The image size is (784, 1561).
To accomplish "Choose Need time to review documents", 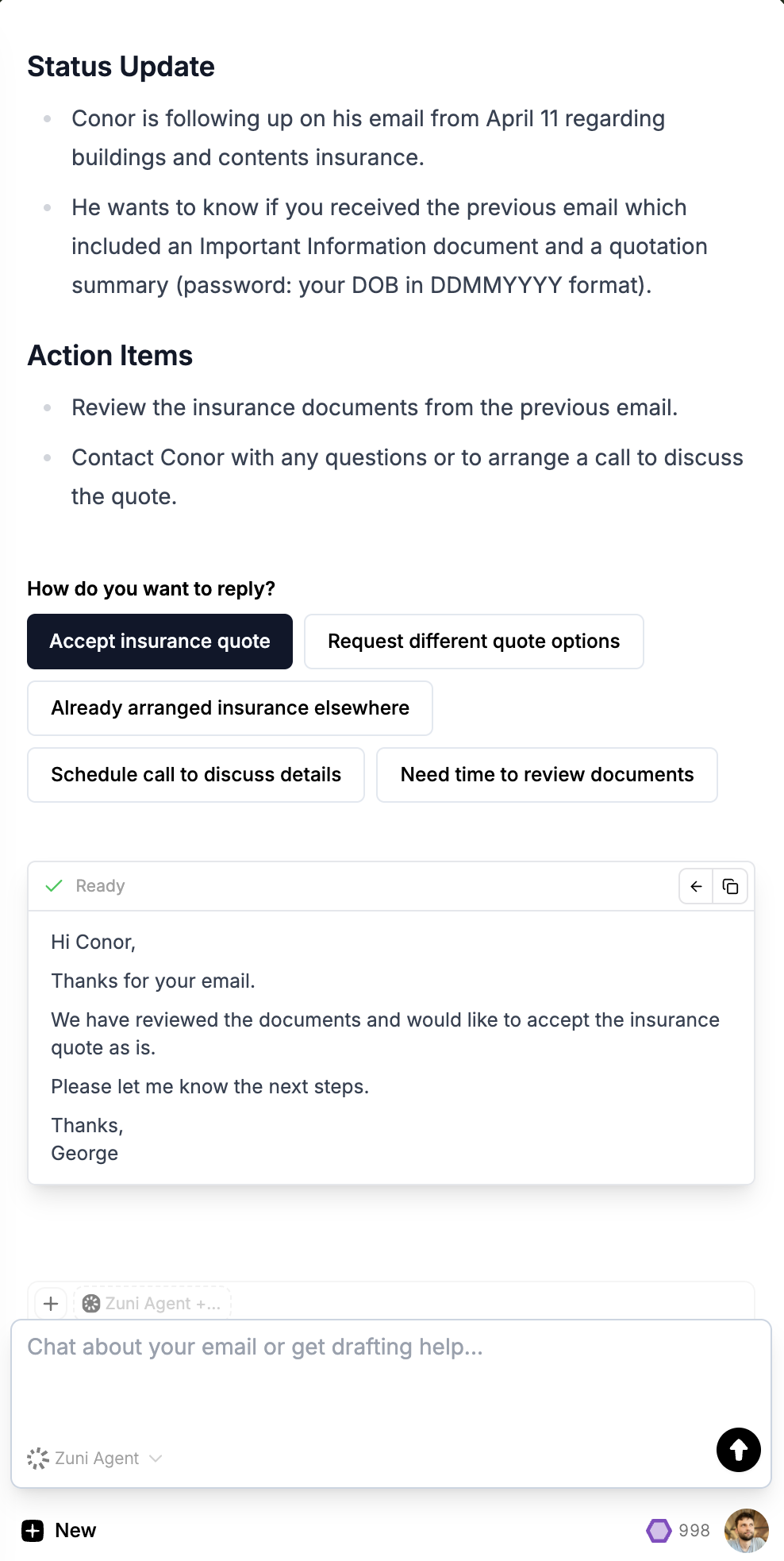I will [x=547, y=774].
